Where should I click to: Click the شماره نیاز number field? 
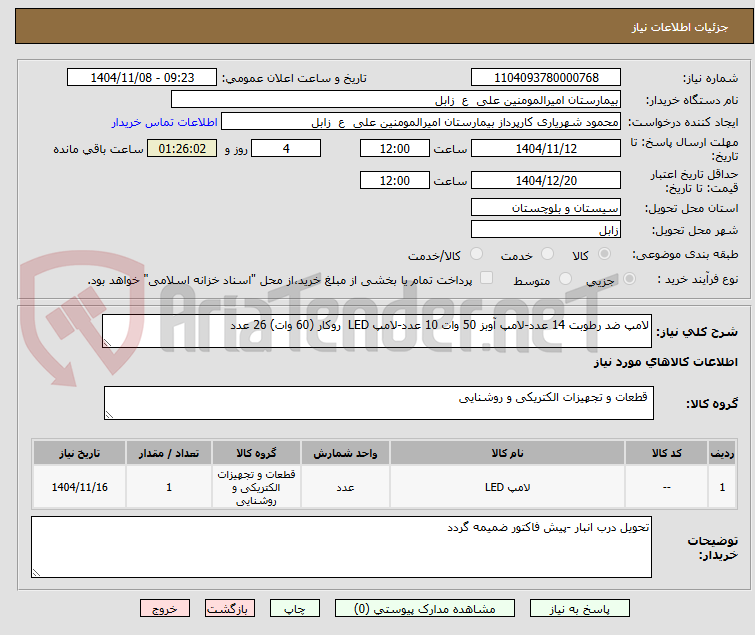click(546, 78)
